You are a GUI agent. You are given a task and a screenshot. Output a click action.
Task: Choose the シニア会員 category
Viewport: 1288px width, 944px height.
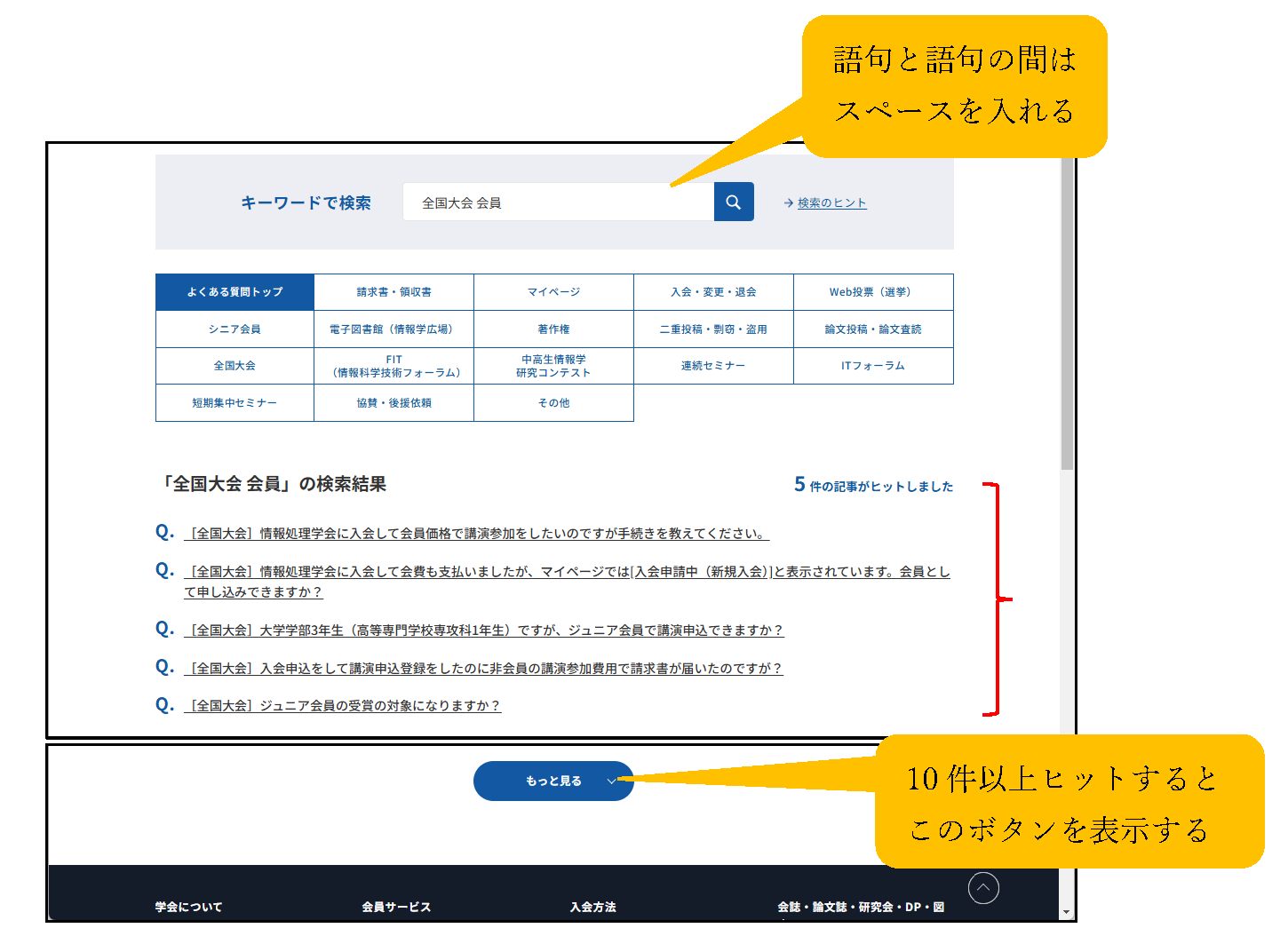pos(235,329)
